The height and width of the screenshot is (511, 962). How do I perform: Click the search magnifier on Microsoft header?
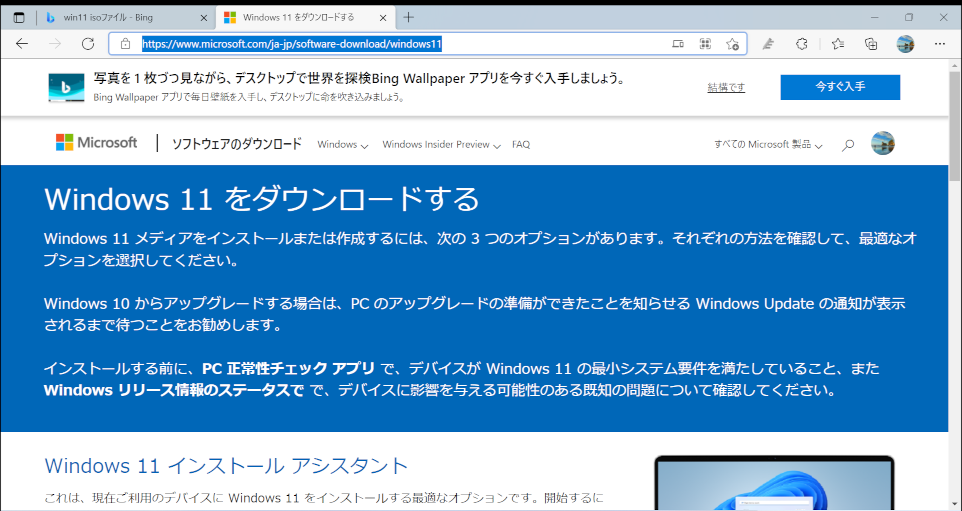click(848, 145)
